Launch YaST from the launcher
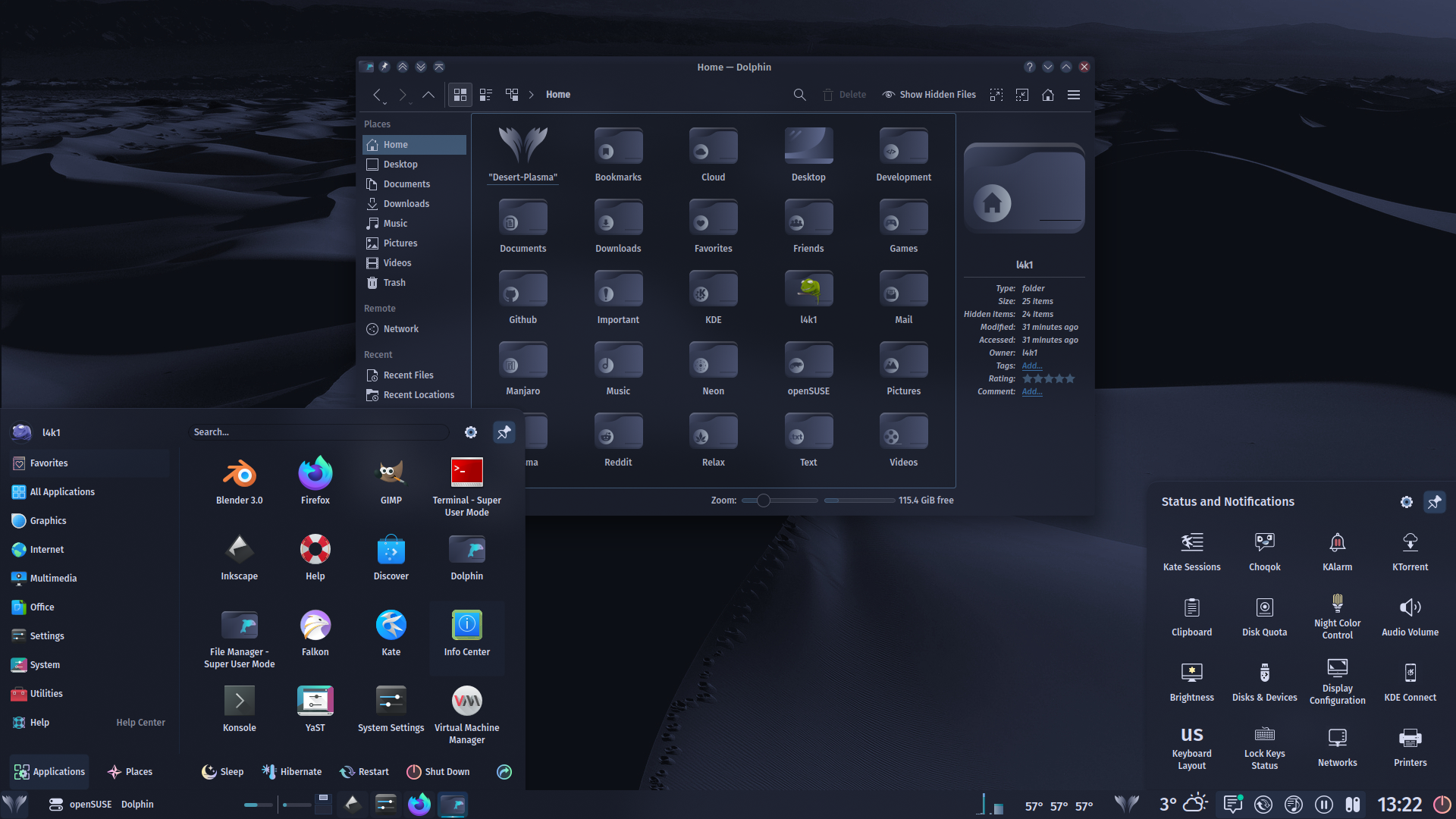1456x819 pixels. pyautogui.click(x=315, y=708)
